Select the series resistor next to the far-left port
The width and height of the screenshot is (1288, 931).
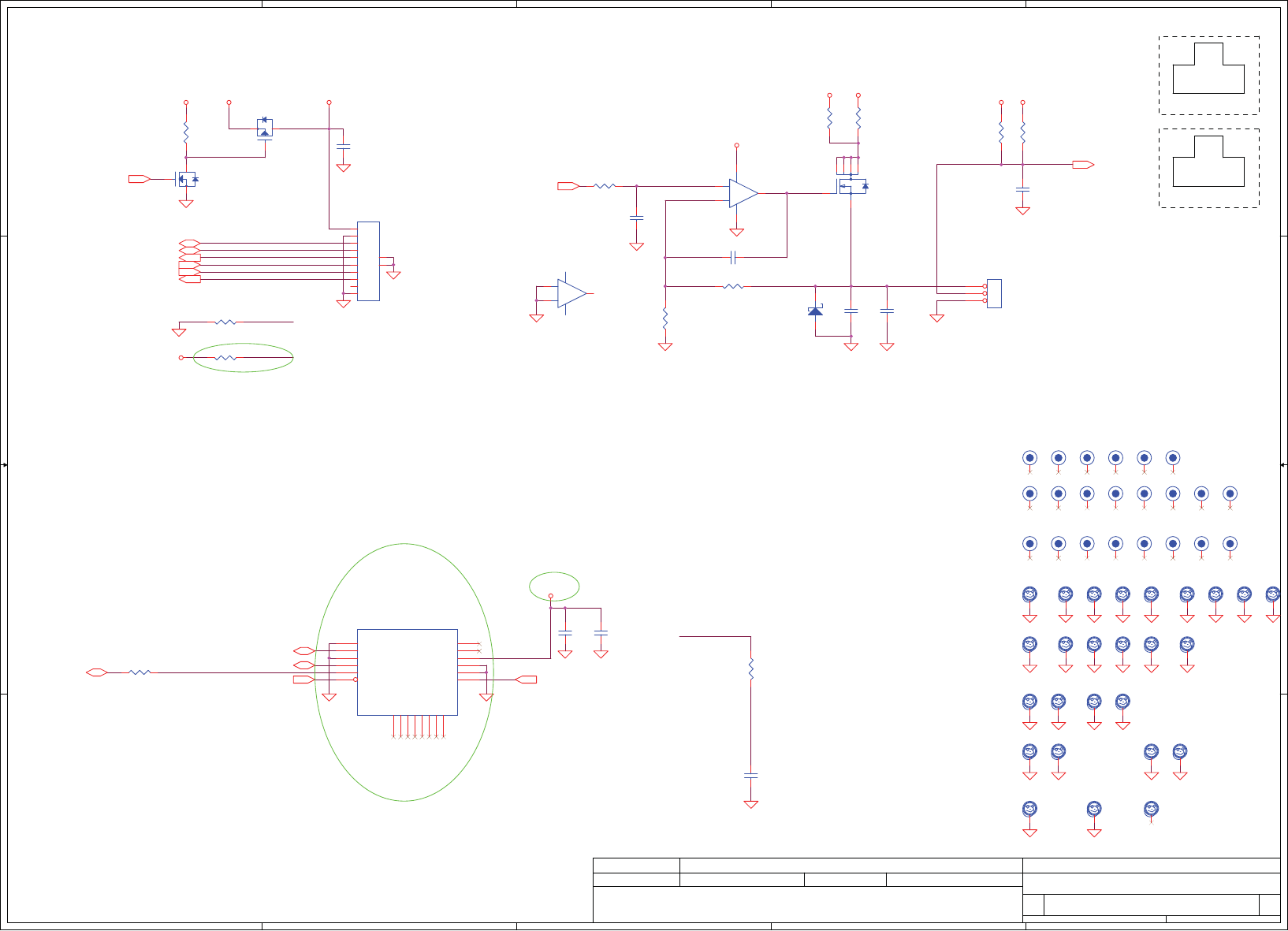tap(140, 672)
